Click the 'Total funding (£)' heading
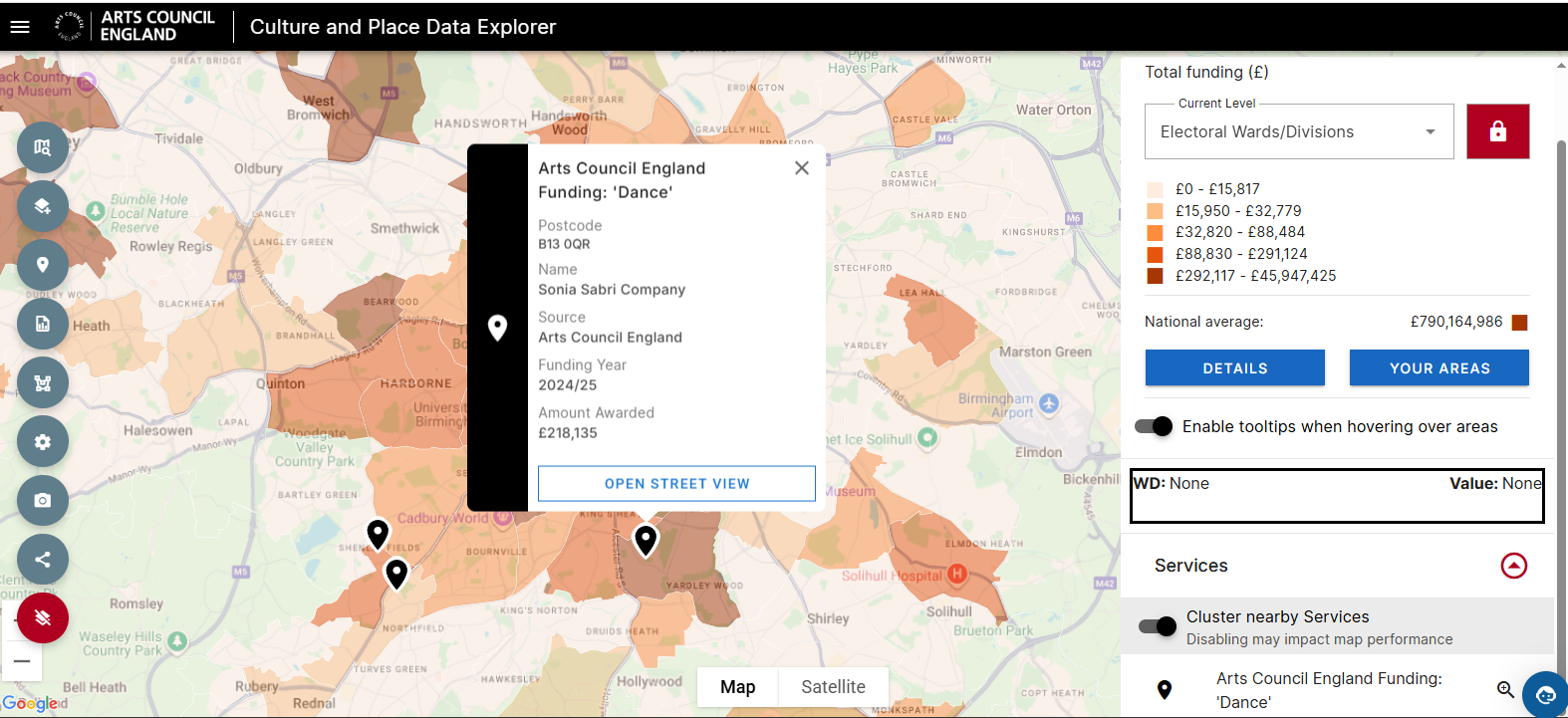This screenshot has width=1568, height=718. 1206,72
